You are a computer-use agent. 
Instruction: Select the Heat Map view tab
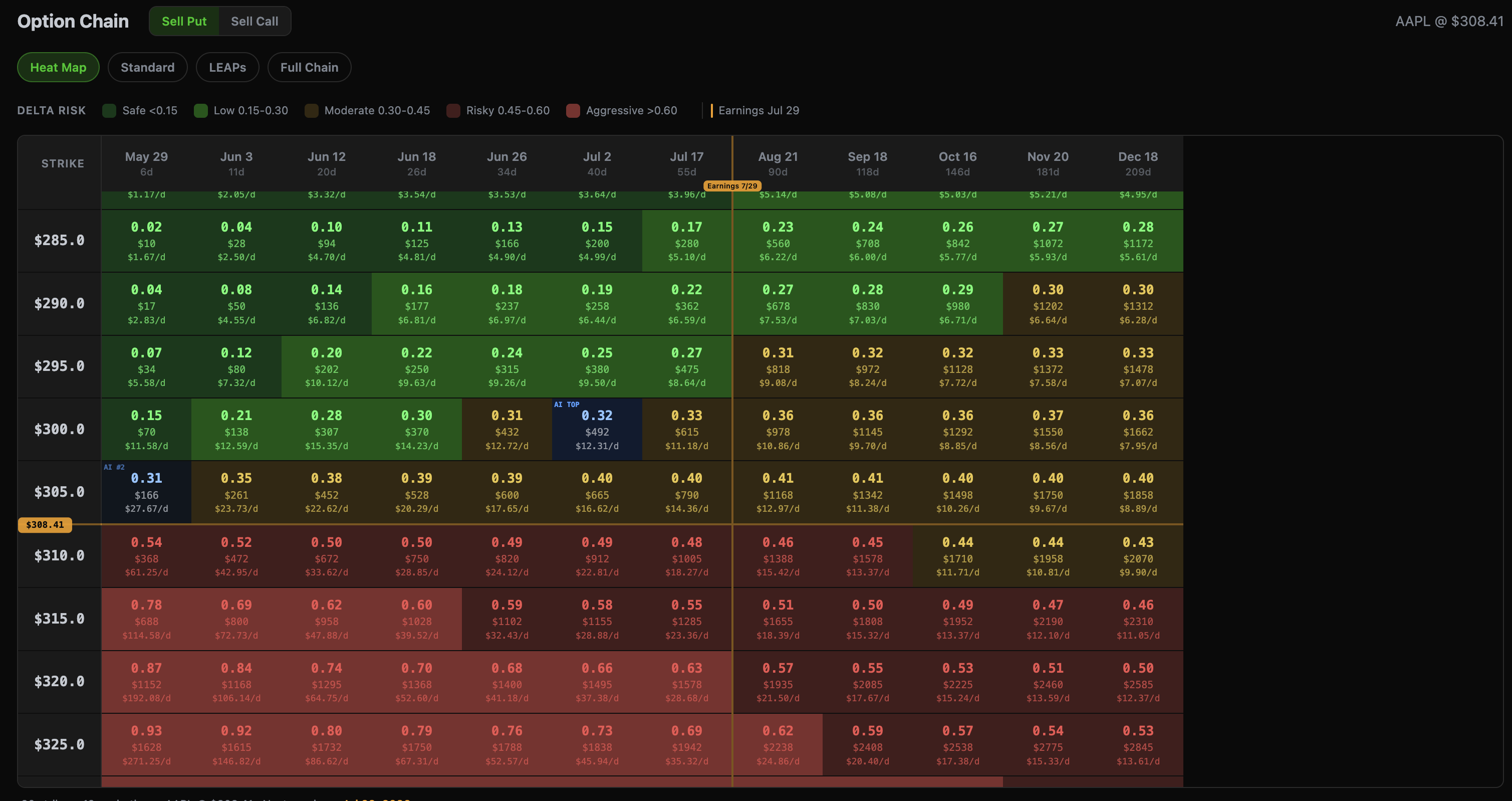[x=58, y=68]
